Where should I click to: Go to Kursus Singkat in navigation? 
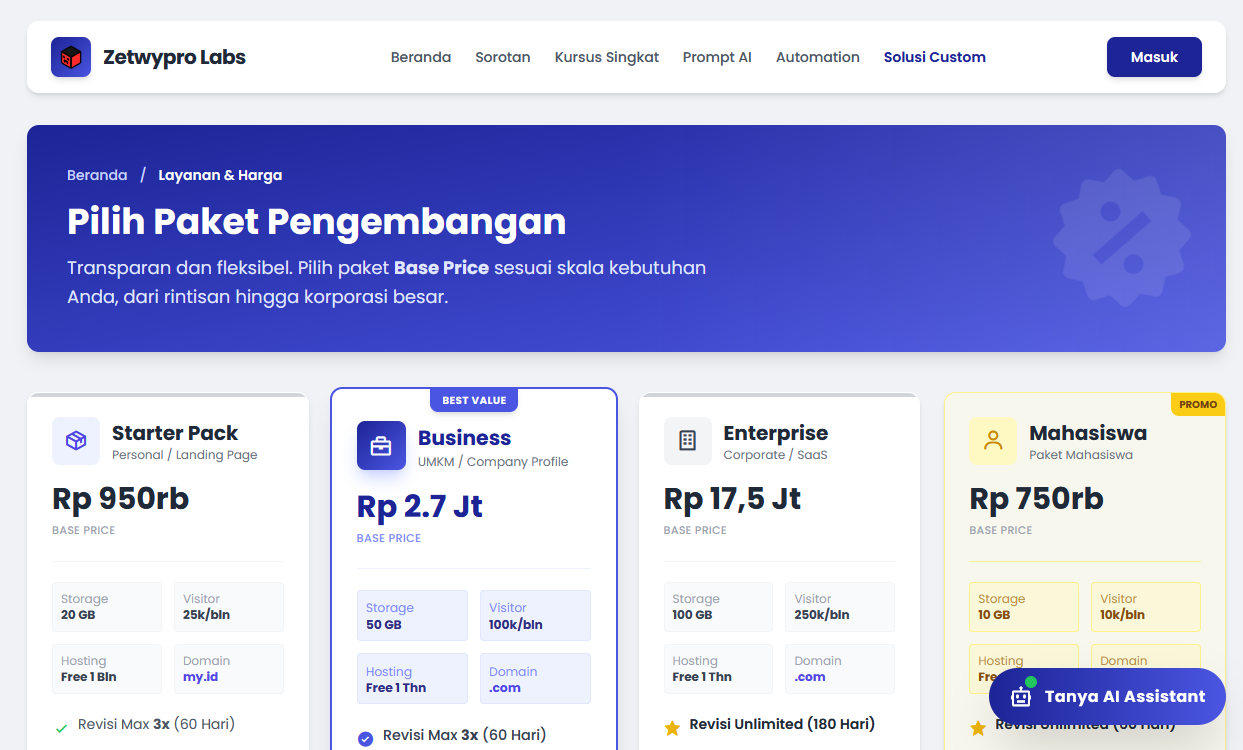pos(606,57)
